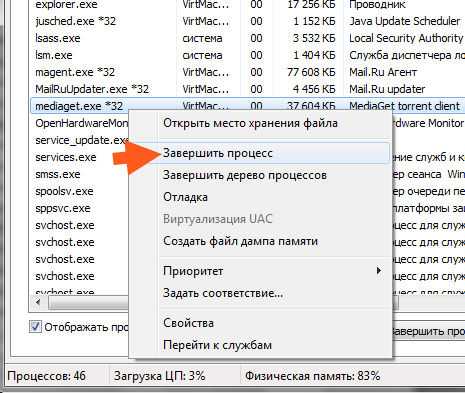Viewport: 465px width, 393px height.
Task: Click 'Local Security Authority' description cell
Action: coord(406,38)
